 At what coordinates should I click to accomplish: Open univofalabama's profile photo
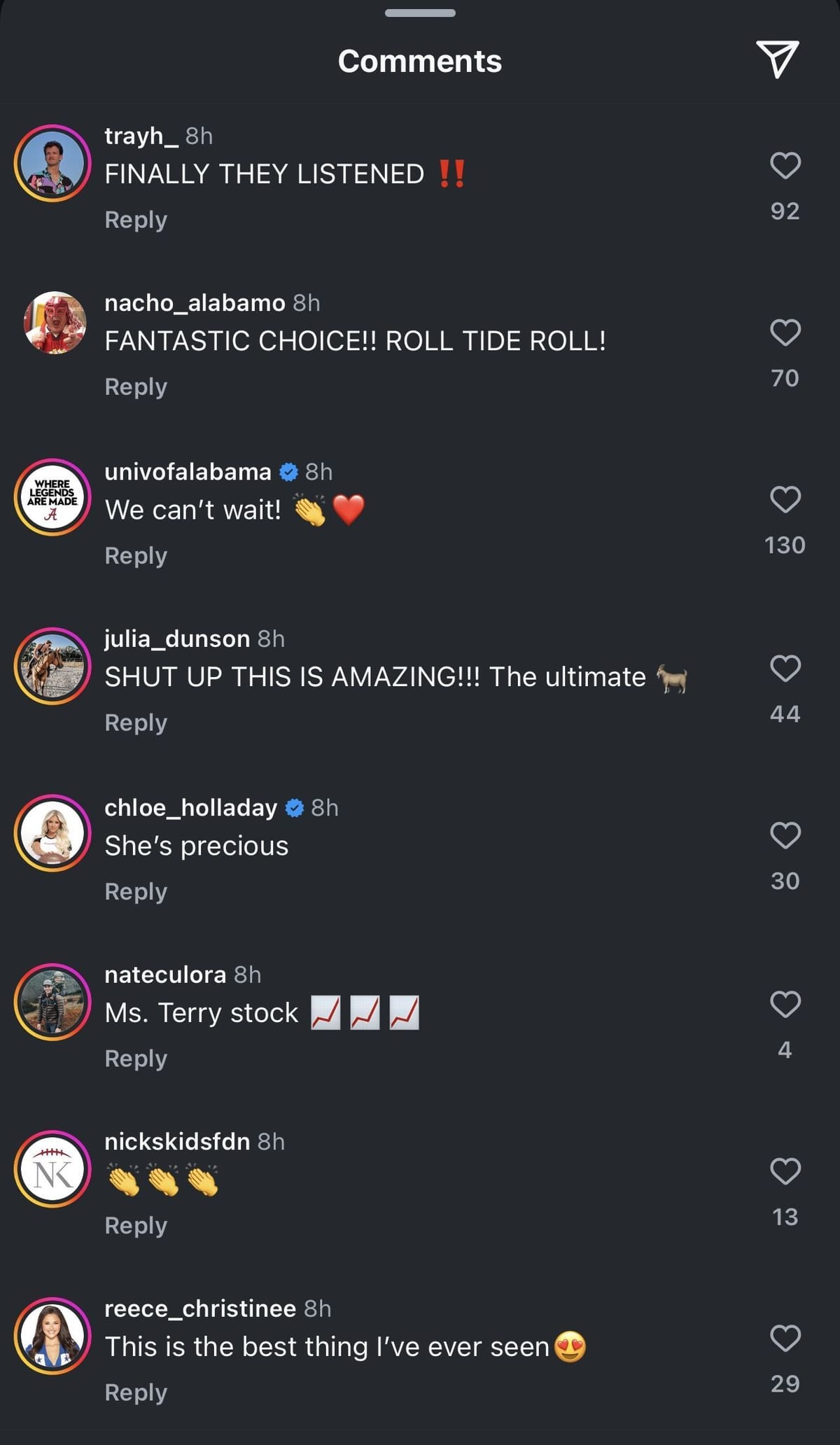pos(52,497)
